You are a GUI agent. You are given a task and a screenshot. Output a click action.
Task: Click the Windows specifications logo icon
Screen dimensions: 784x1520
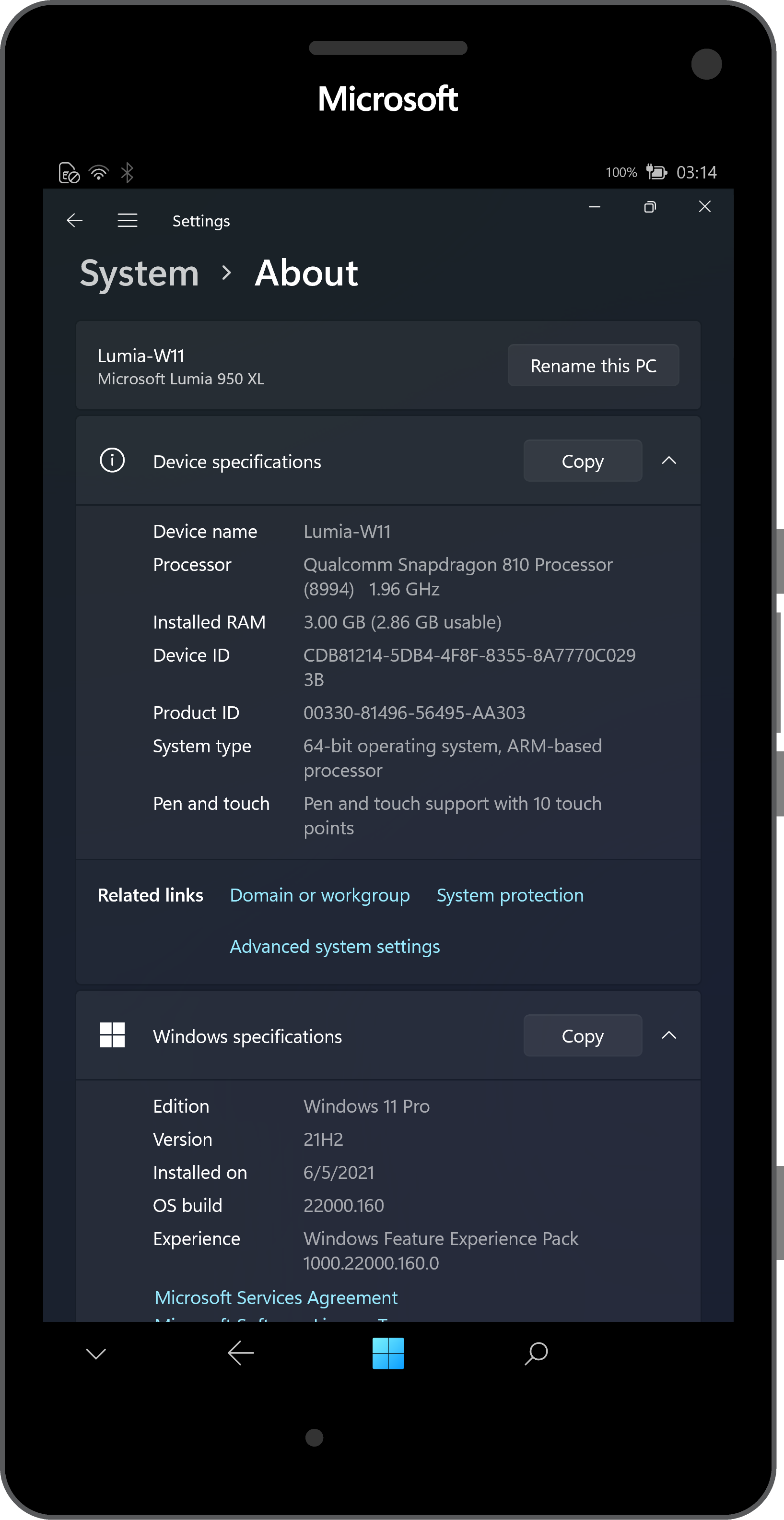[112, 1035]
